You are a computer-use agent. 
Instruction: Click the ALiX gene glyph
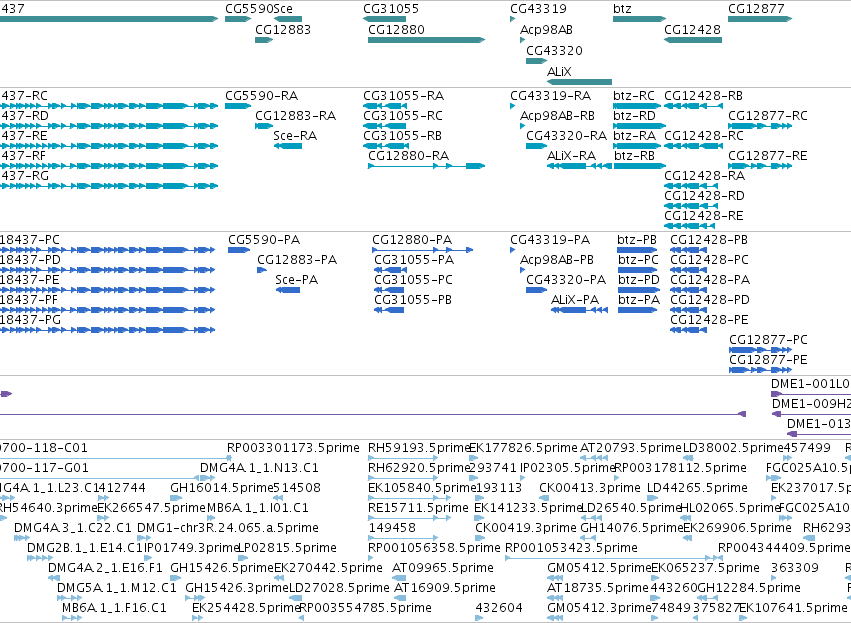[579, 82]
